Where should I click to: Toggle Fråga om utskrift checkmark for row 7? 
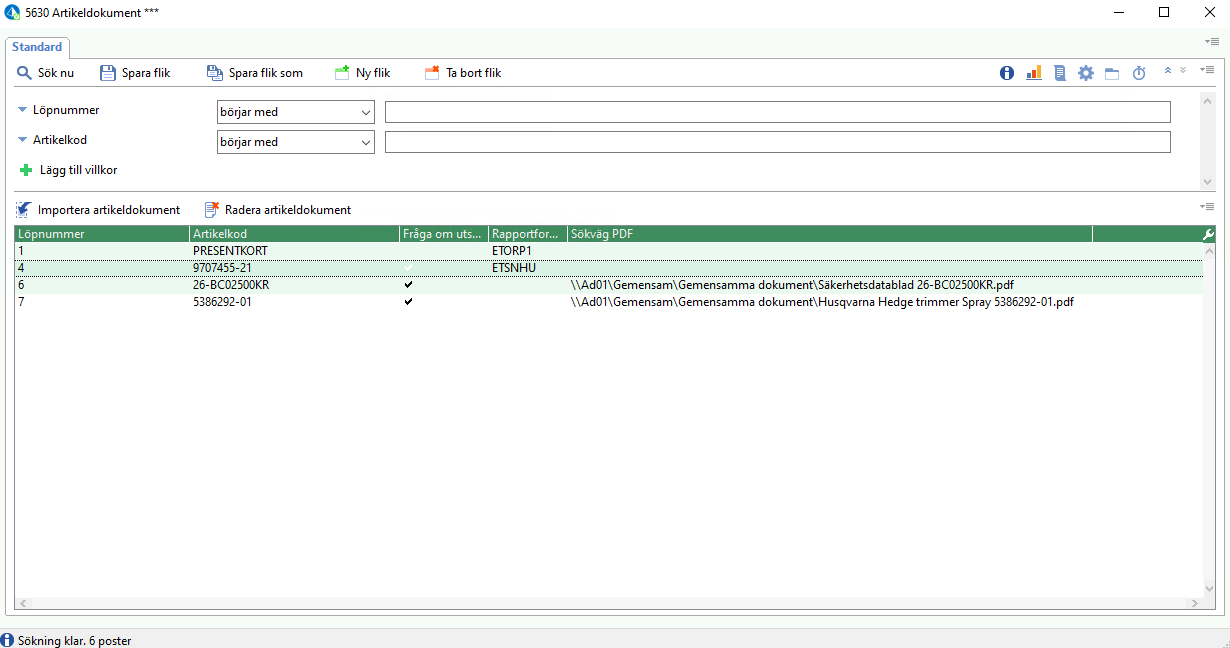point(408,301)
